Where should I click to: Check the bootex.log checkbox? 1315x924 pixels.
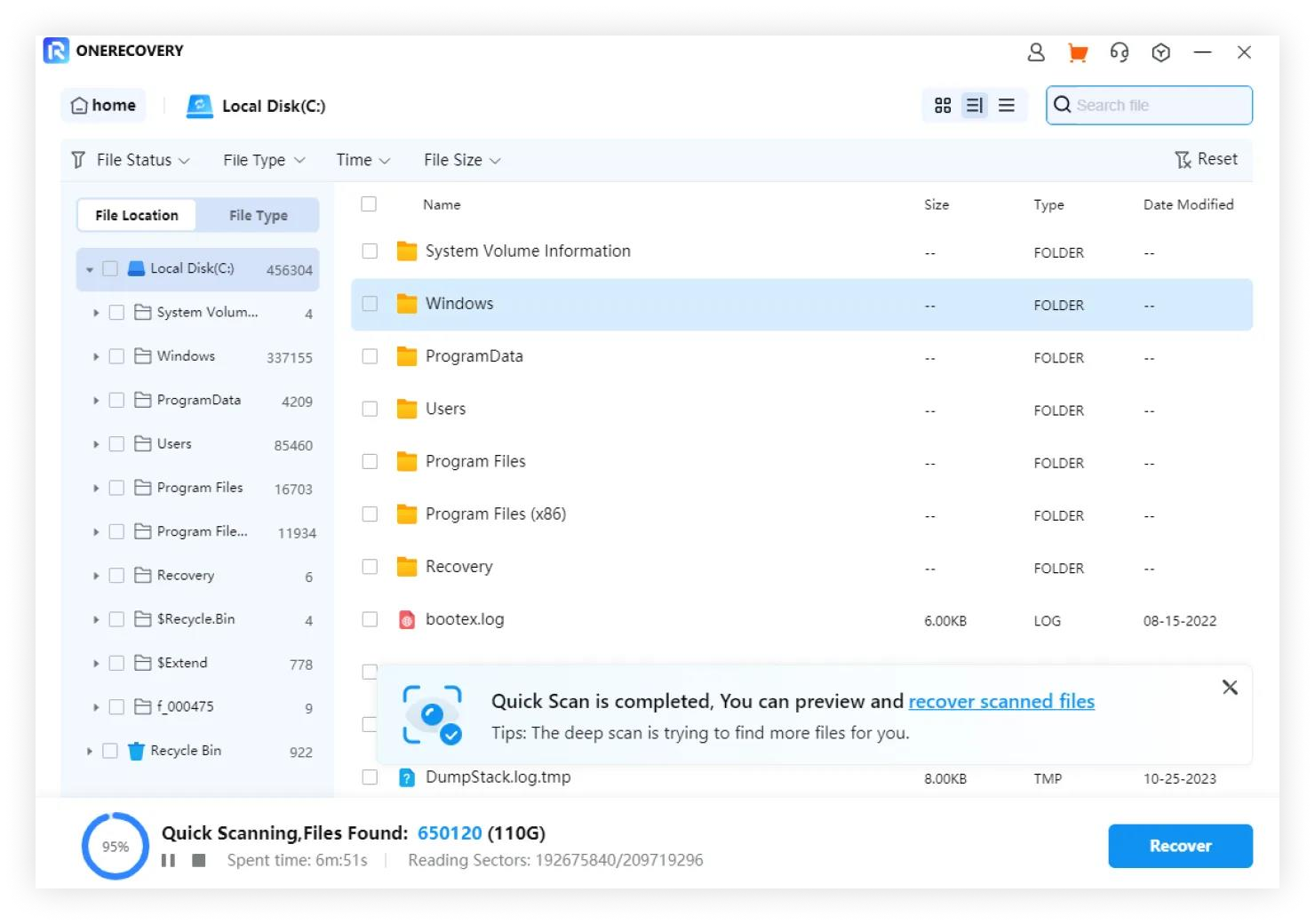click(370, 619)
